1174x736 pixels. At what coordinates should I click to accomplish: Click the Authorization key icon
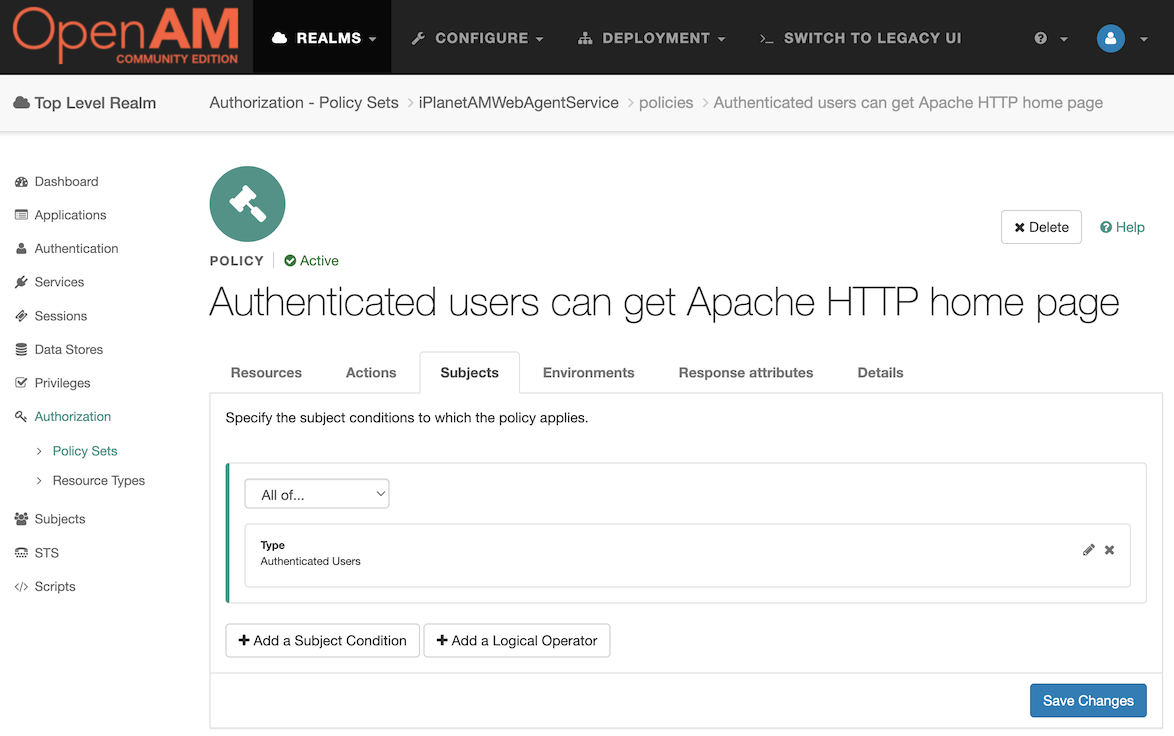tap(21, 416)
